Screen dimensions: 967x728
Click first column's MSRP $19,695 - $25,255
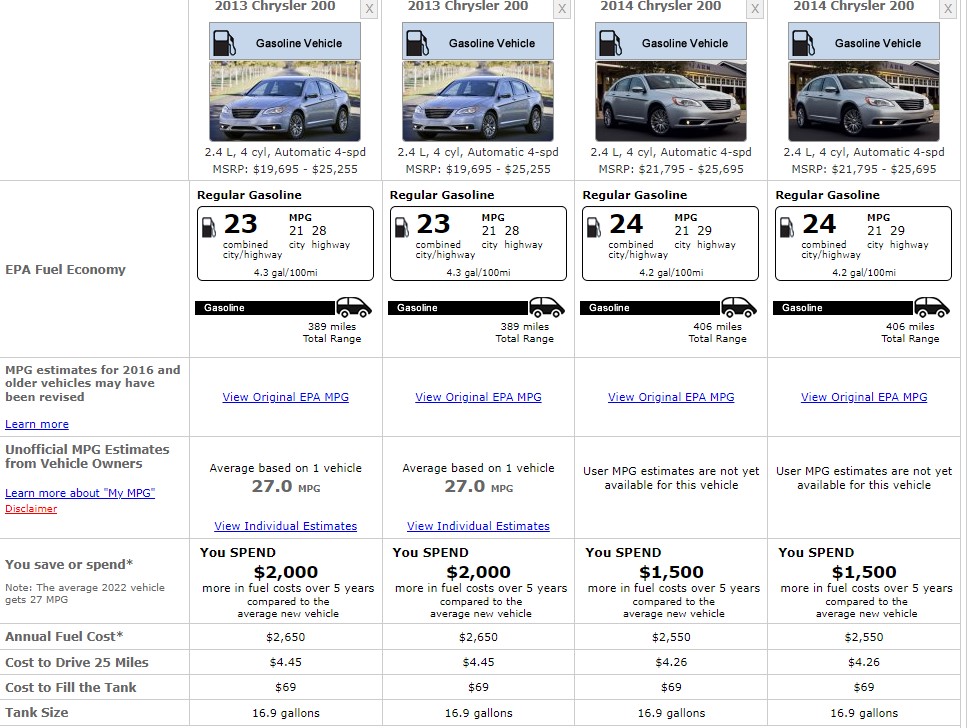click(x=285, y=169)
